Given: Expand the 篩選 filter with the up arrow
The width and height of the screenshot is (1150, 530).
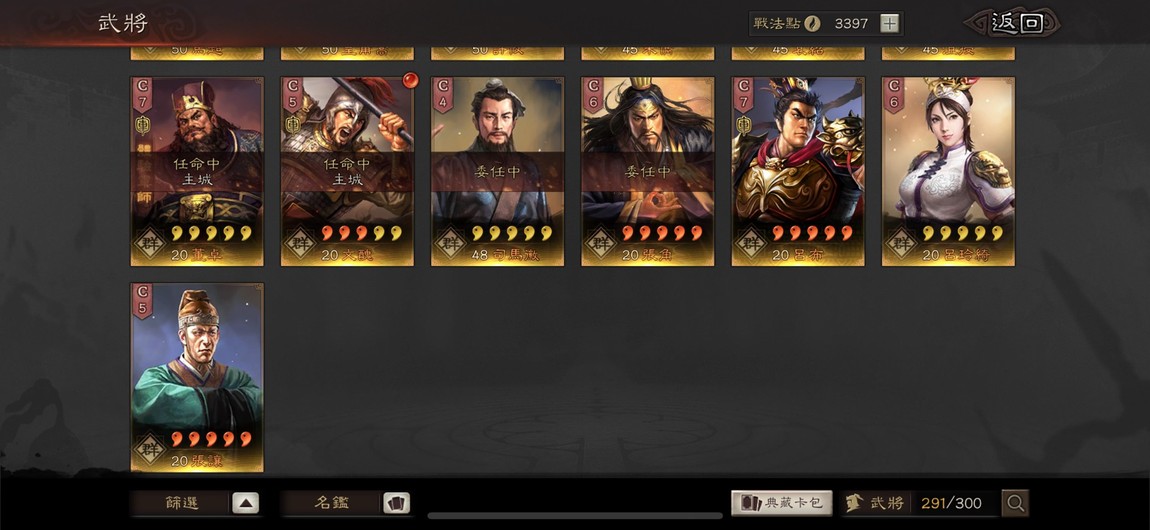Looking at the screenshot, I should (246, 503).
